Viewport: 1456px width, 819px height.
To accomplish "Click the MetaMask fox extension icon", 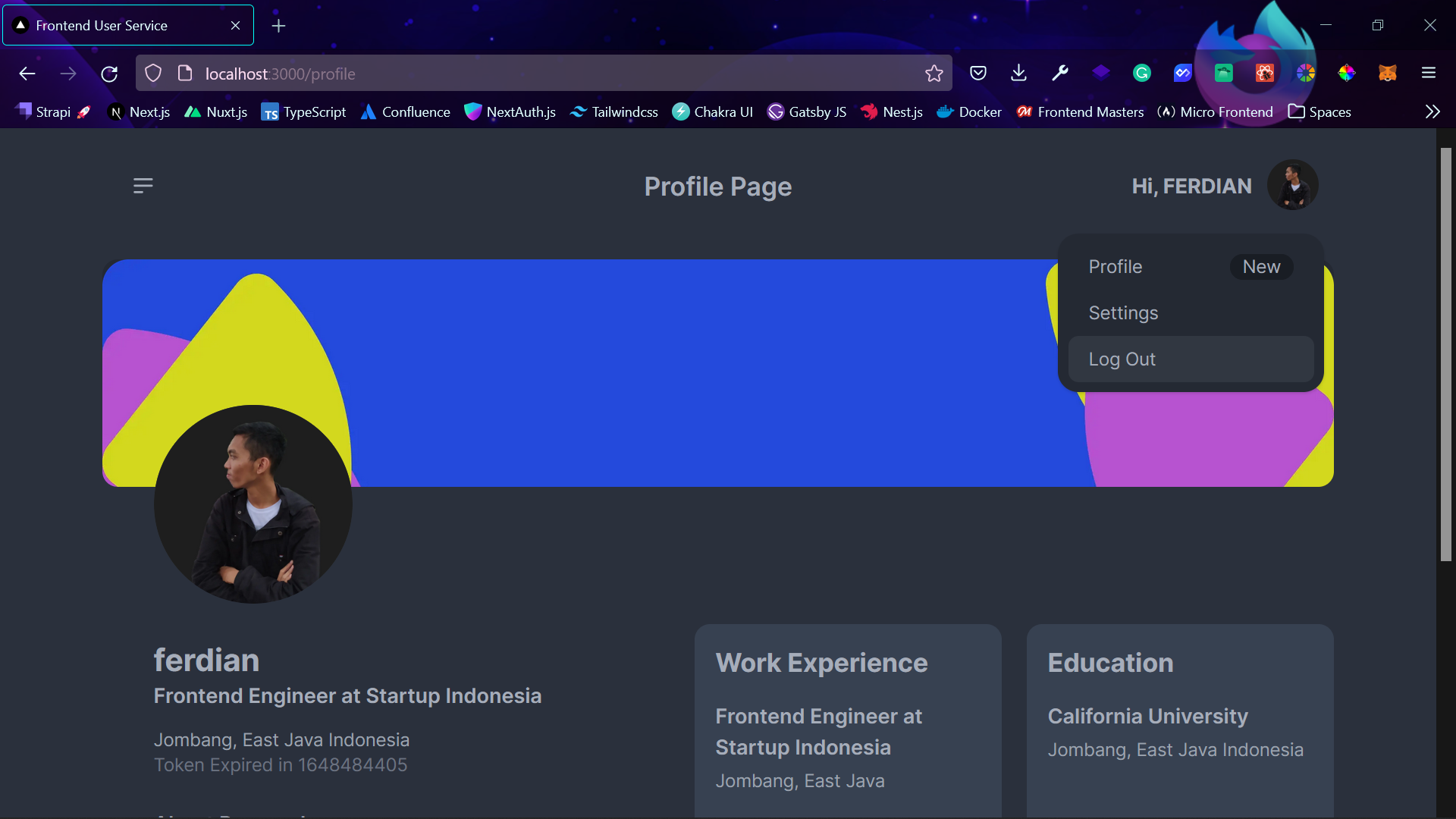I will click(x=1387, y=74).
